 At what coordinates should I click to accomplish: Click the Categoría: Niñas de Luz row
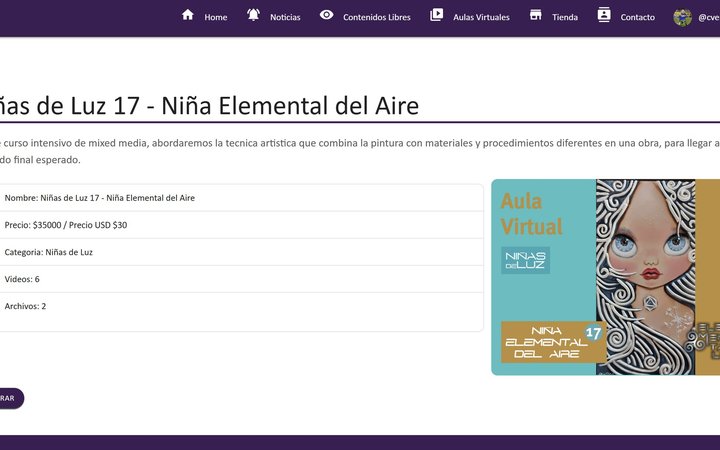click(x=240, y=252)
